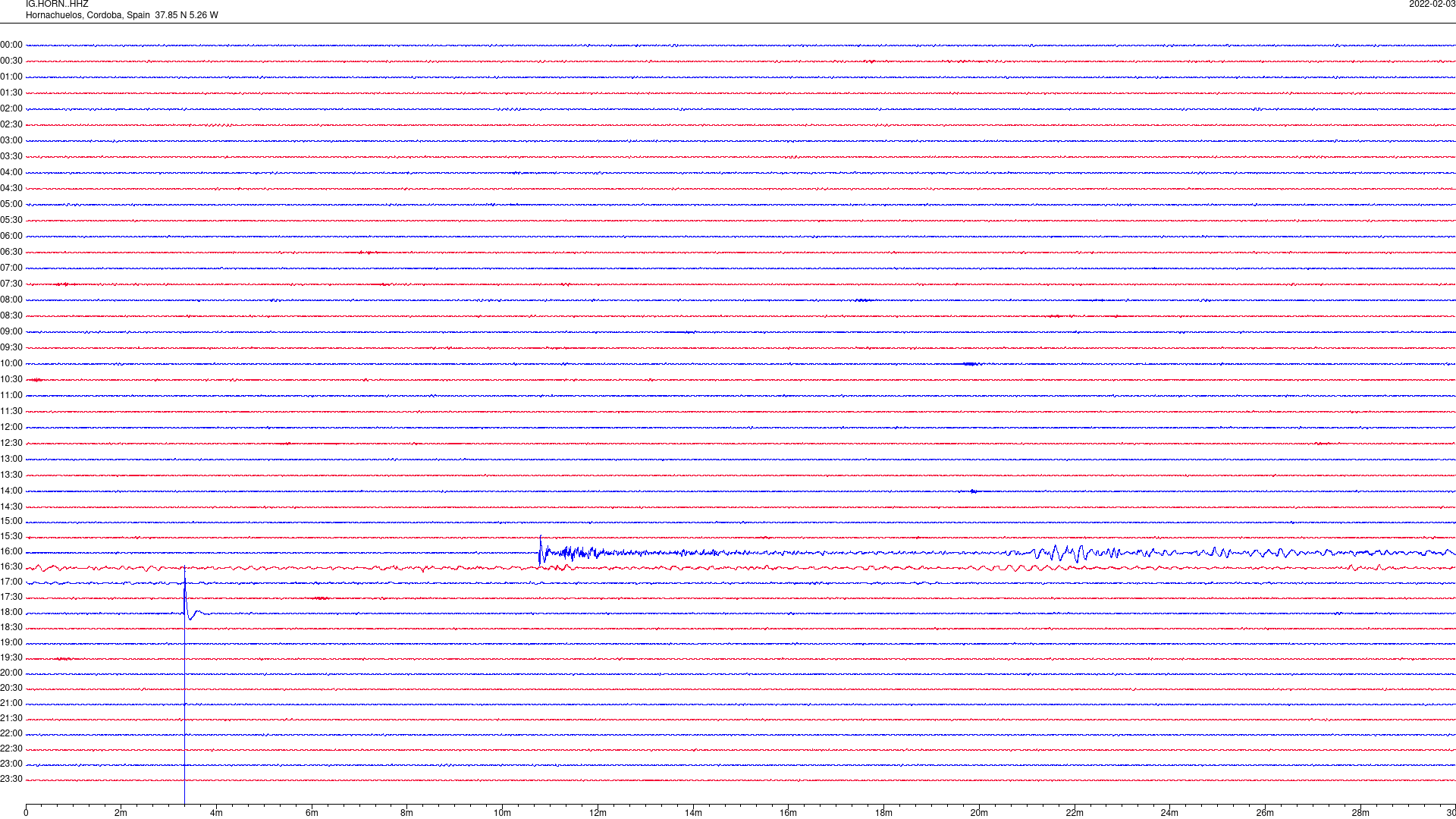The width and height of the screenshot is (1456, 819).
Task: Click the 12:30 time row label
Action: pyautogui.click(x=11, y=443)
